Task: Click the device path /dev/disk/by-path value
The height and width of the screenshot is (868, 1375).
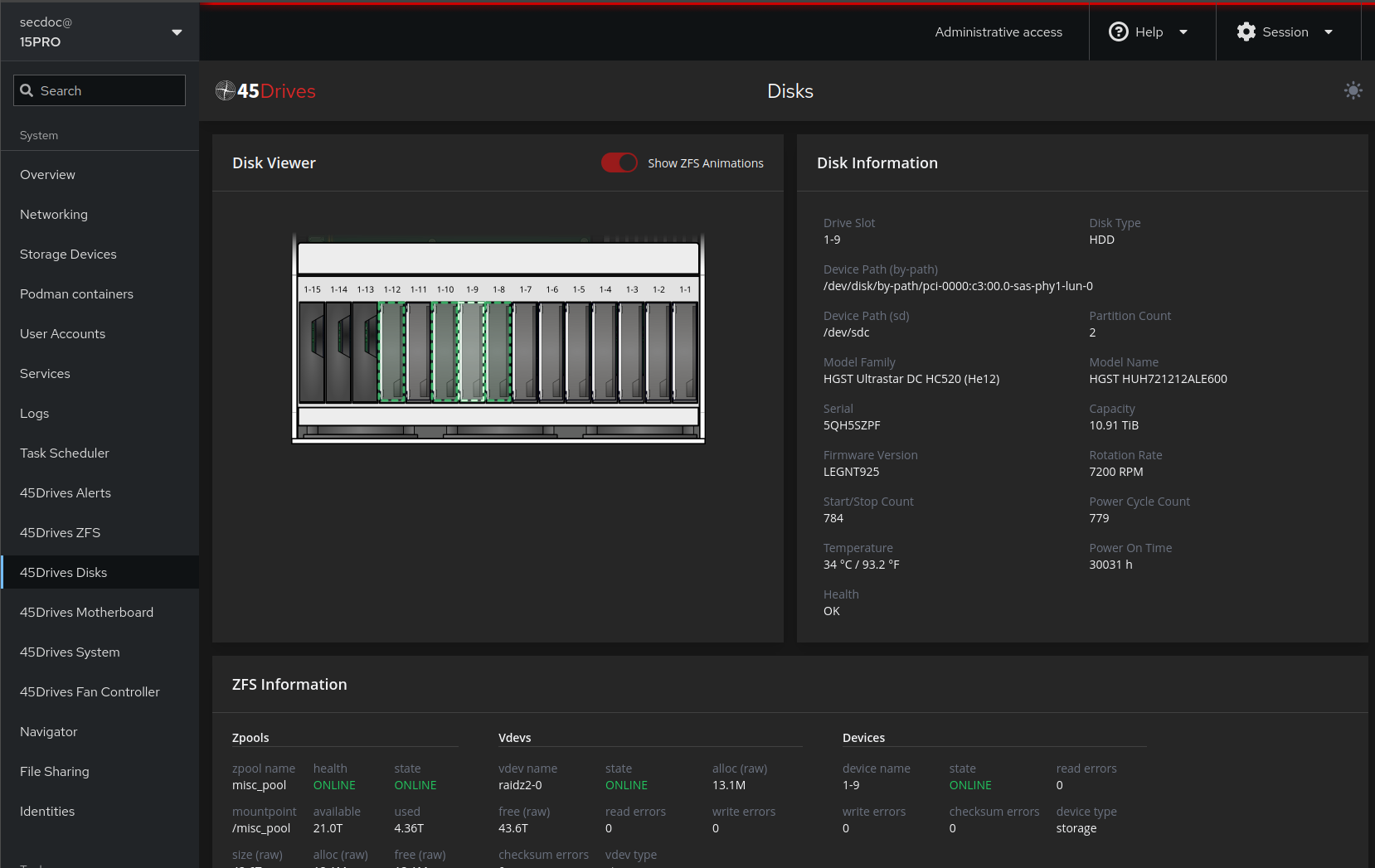Action: coord(958,286)
